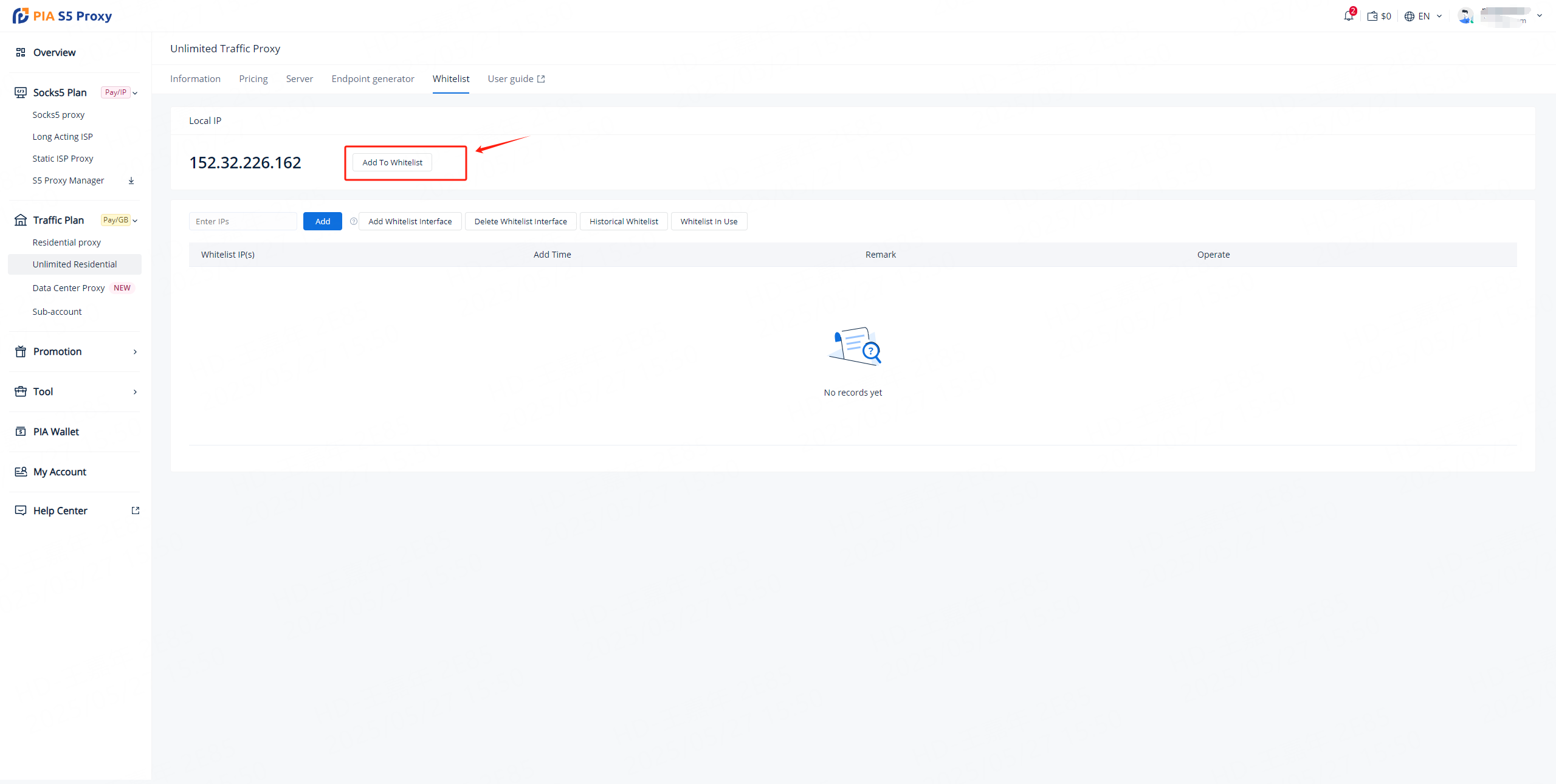Expand the Tool menu
The image size is (1556, 784).
[135, 392]
